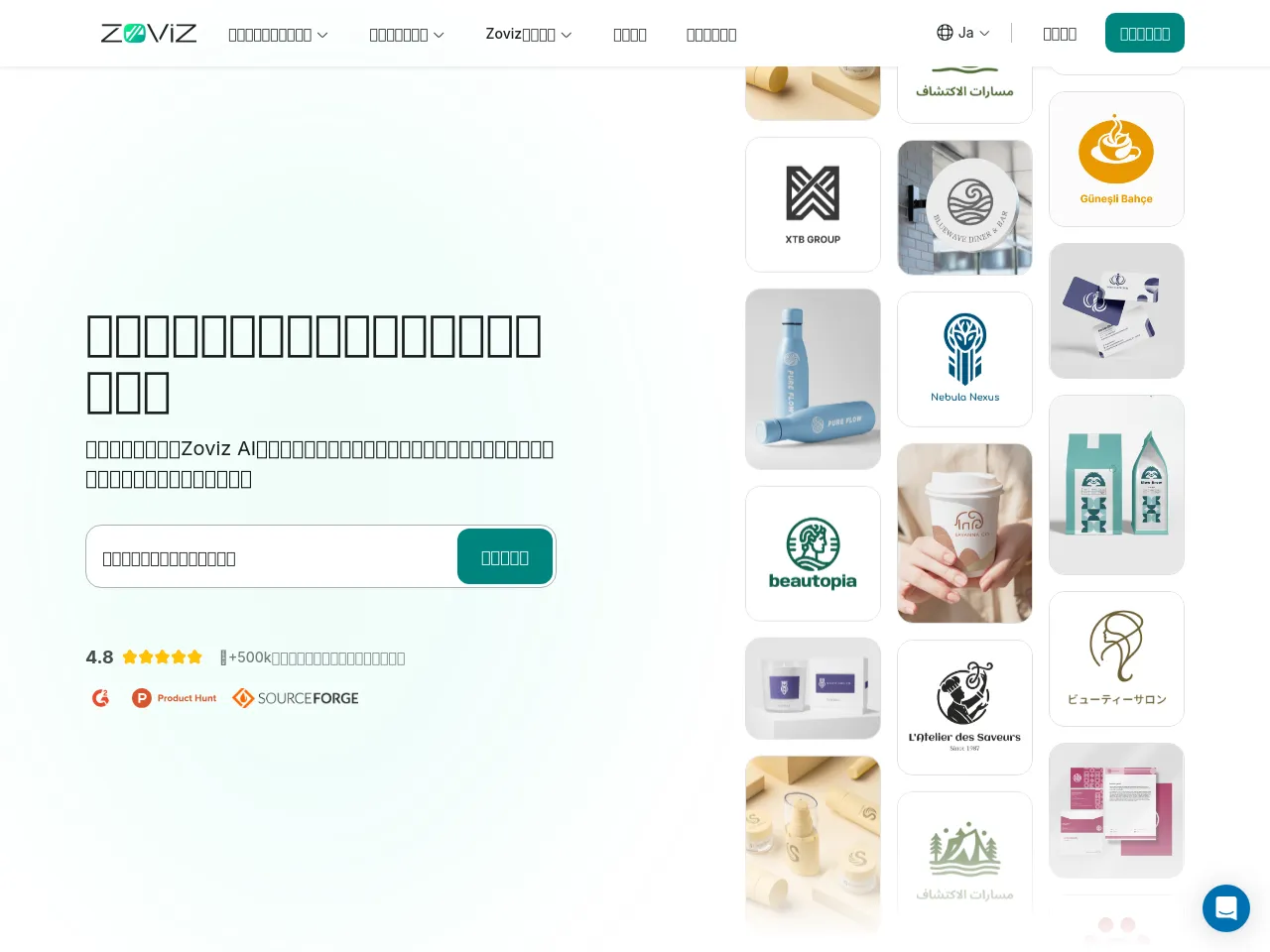Click the login link beside the teal button
This screenshot has width=1270, height=952.
click(1060, 34)
